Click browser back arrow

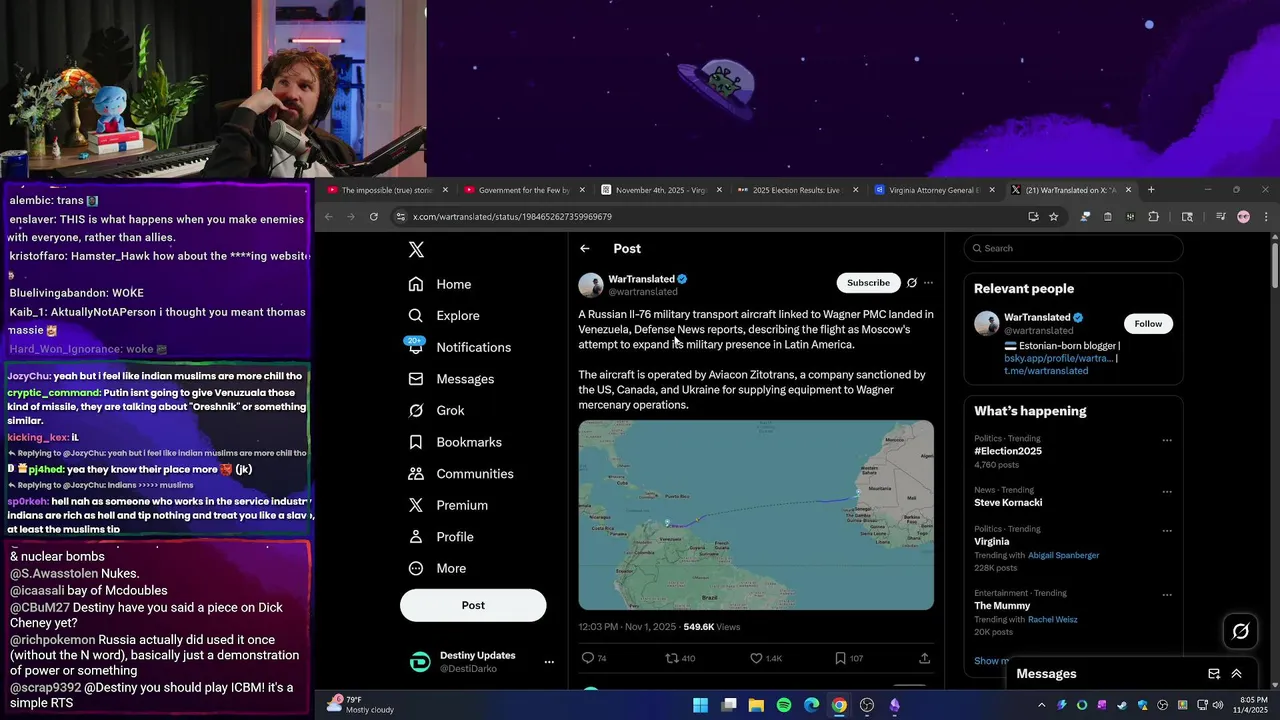(x=328, y=217)
